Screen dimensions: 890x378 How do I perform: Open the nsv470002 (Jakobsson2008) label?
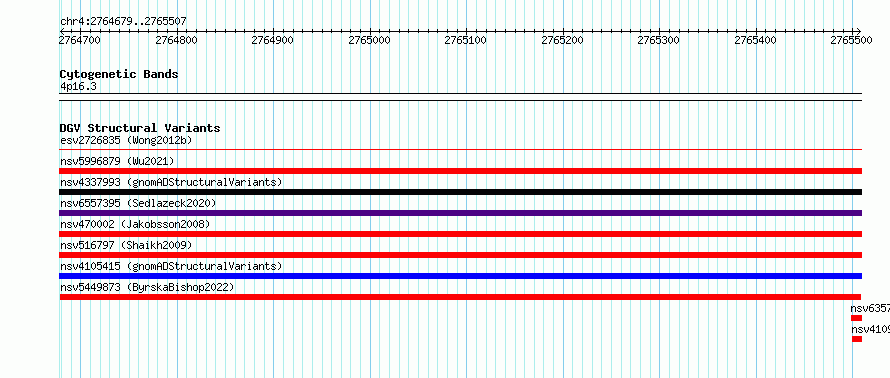[135, 224]
